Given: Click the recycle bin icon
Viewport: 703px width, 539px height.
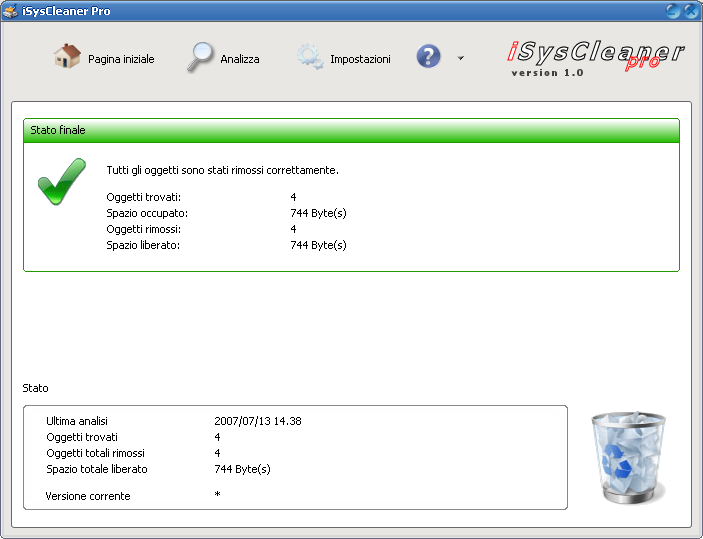Looking at the screenshot, I should point(629,457).
